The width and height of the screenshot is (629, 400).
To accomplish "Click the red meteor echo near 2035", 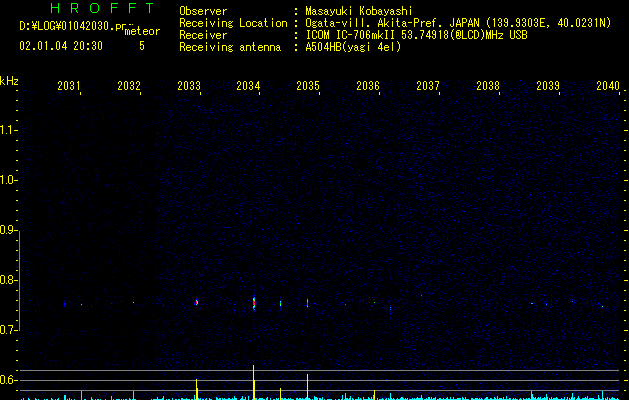I will pyautogui.click(x=307, y=303).
